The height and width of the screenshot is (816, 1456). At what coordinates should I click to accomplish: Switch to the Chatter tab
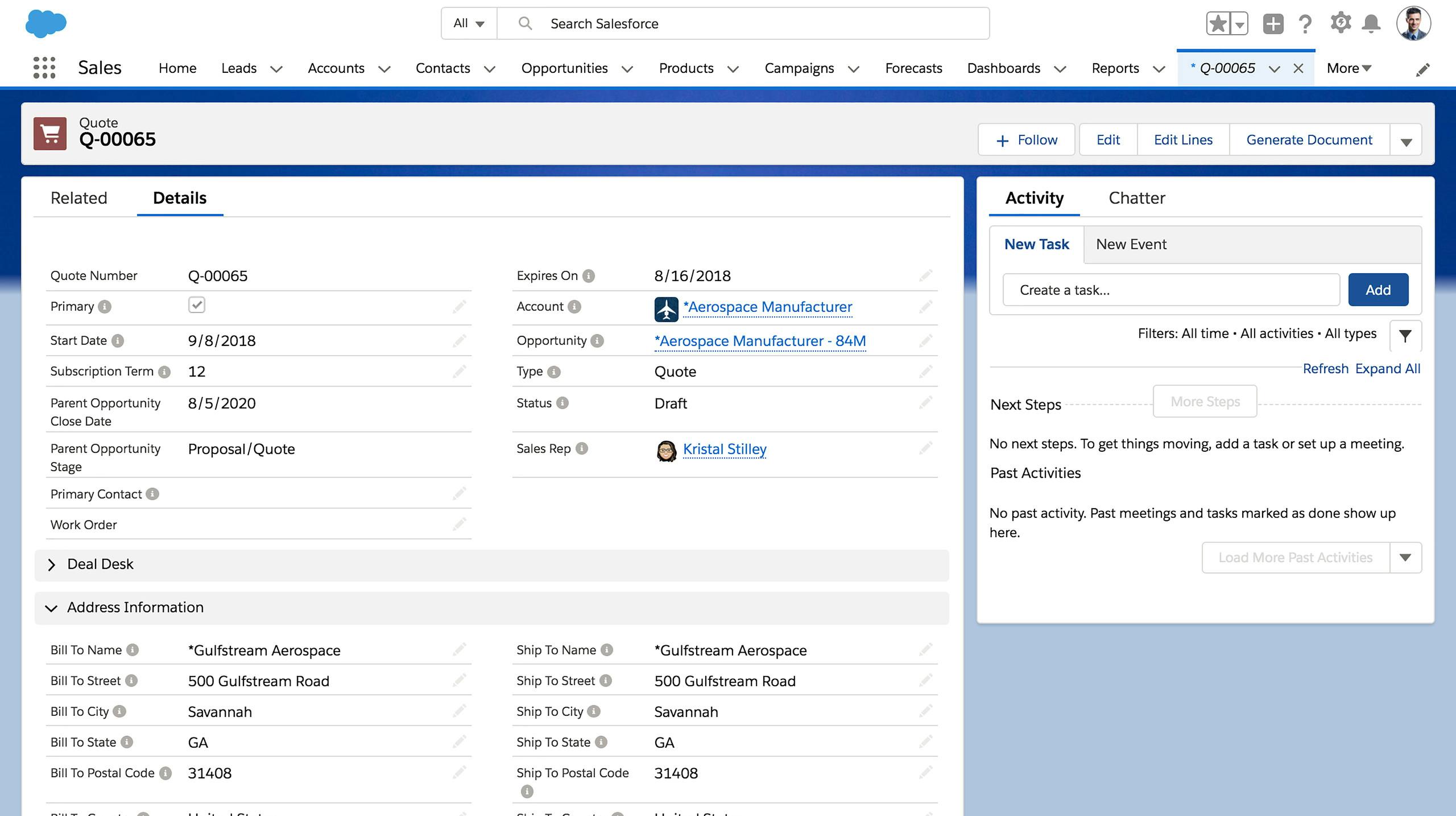1136,198
